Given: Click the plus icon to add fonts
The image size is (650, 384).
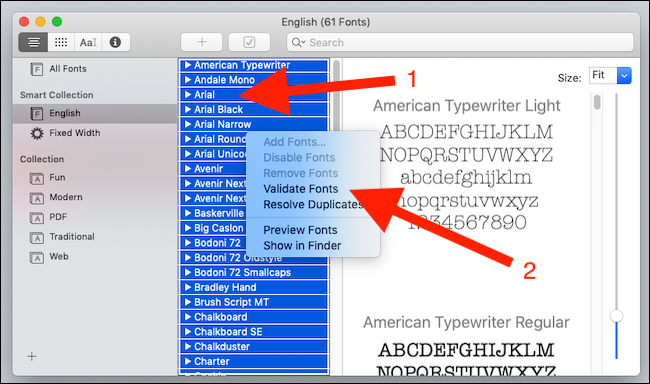Looking at the screenshot, I should [201, 42].
